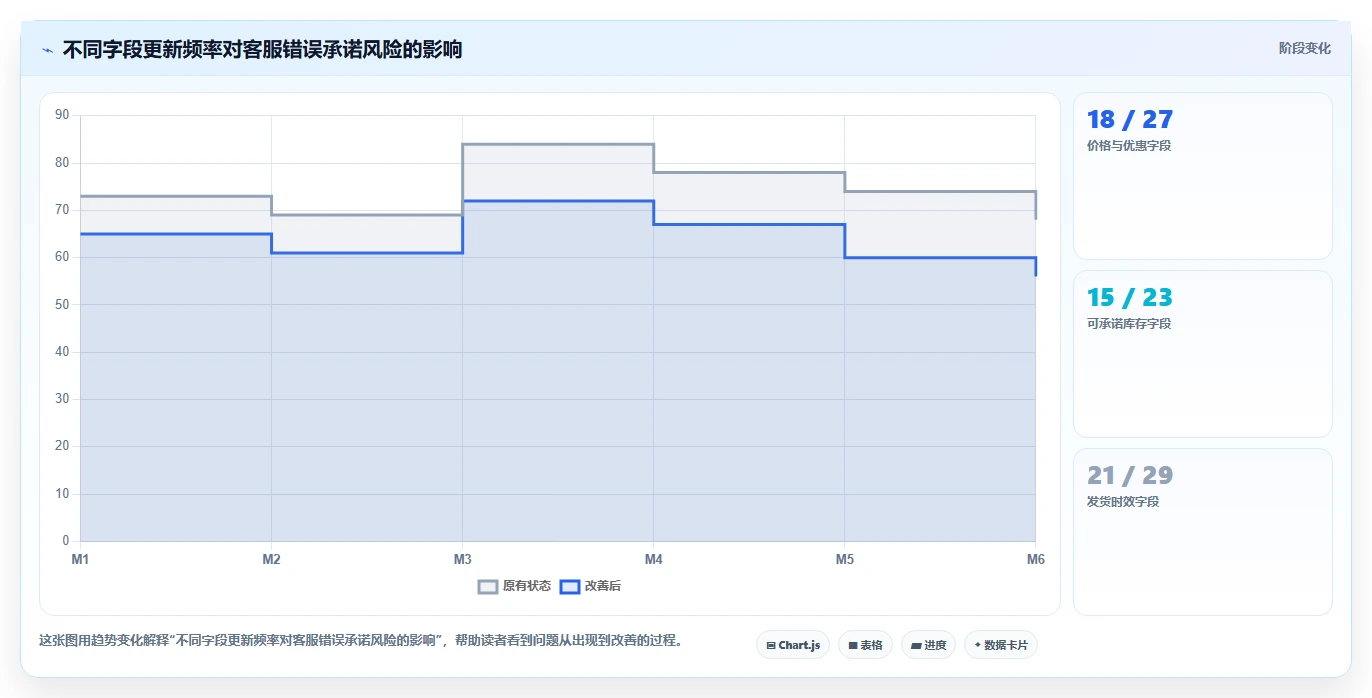Click the lightning icon beside the title
This screenshot has width=1372, height=698.
tap(47, 49)
